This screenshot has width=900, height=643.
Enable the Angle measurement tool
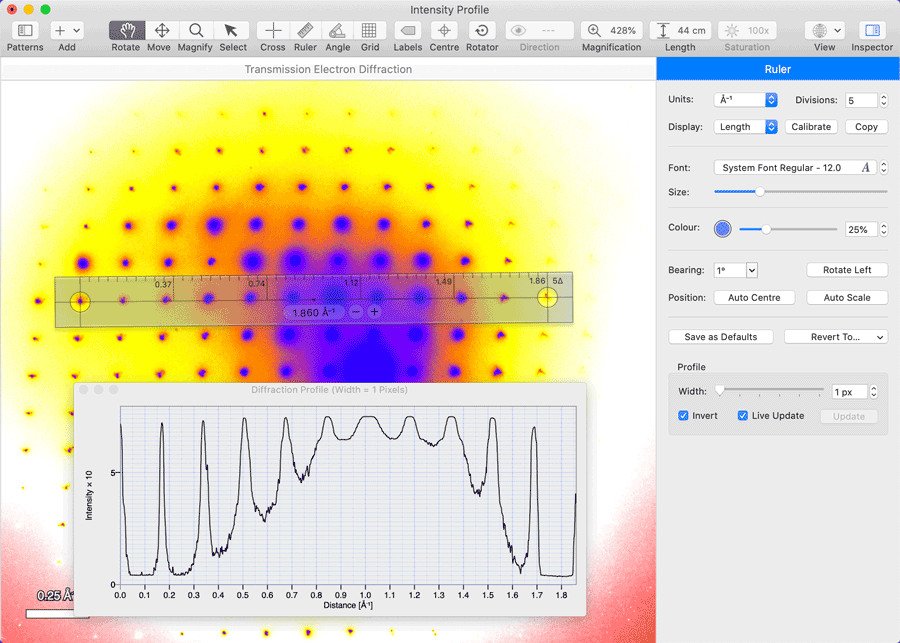(x=338, y=31)
